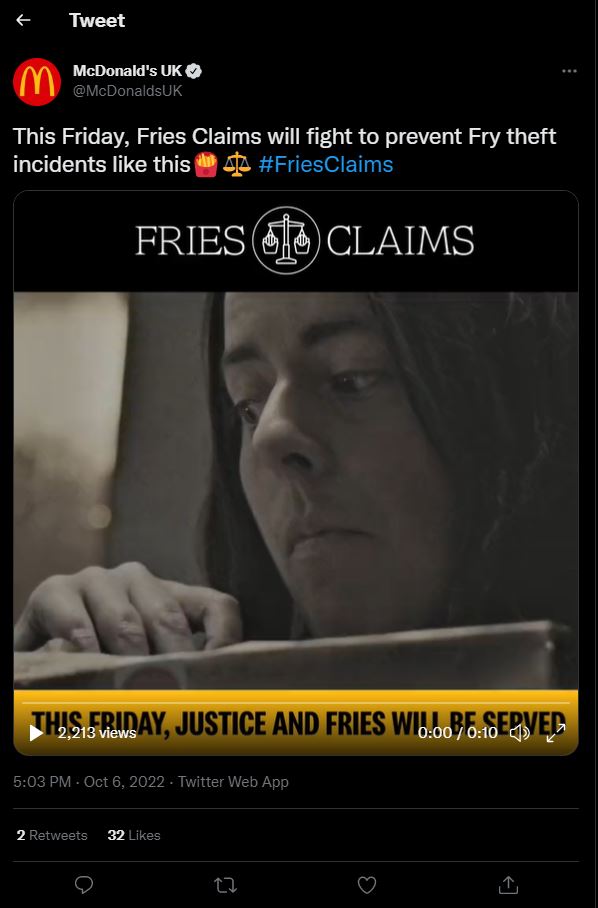Click the video time indicator 0:00 / 0:10
This screenshot has width=598, height=908.
pos(457,733)
